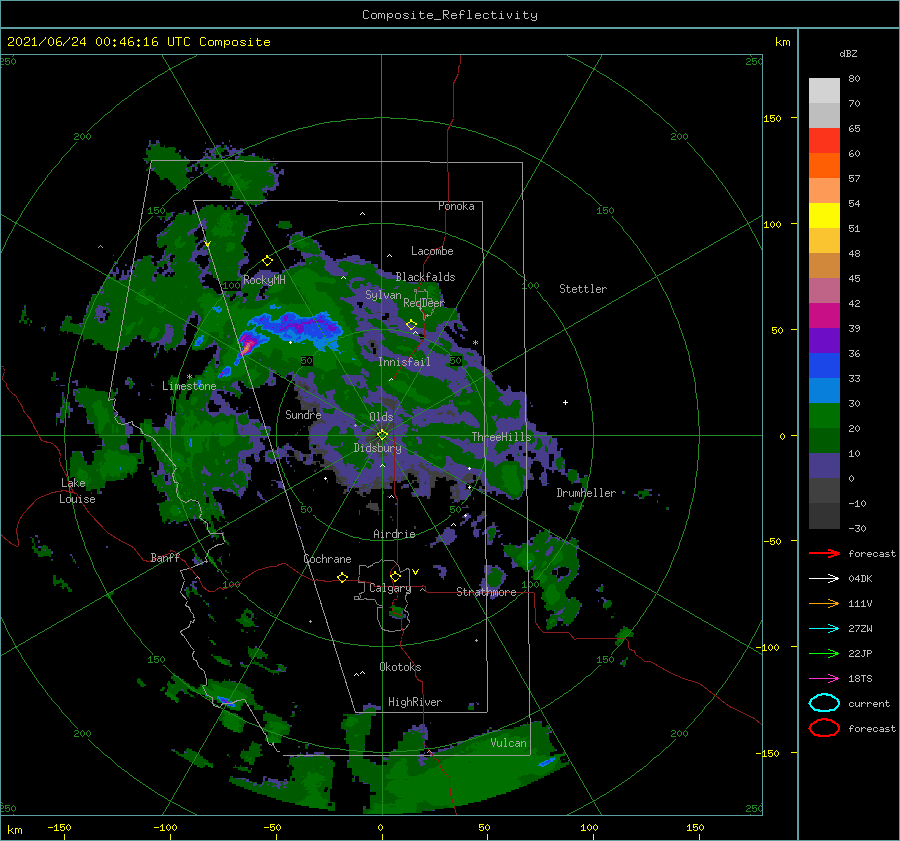Click the Innisfail label
900x841 pixels.
point(404,362)
